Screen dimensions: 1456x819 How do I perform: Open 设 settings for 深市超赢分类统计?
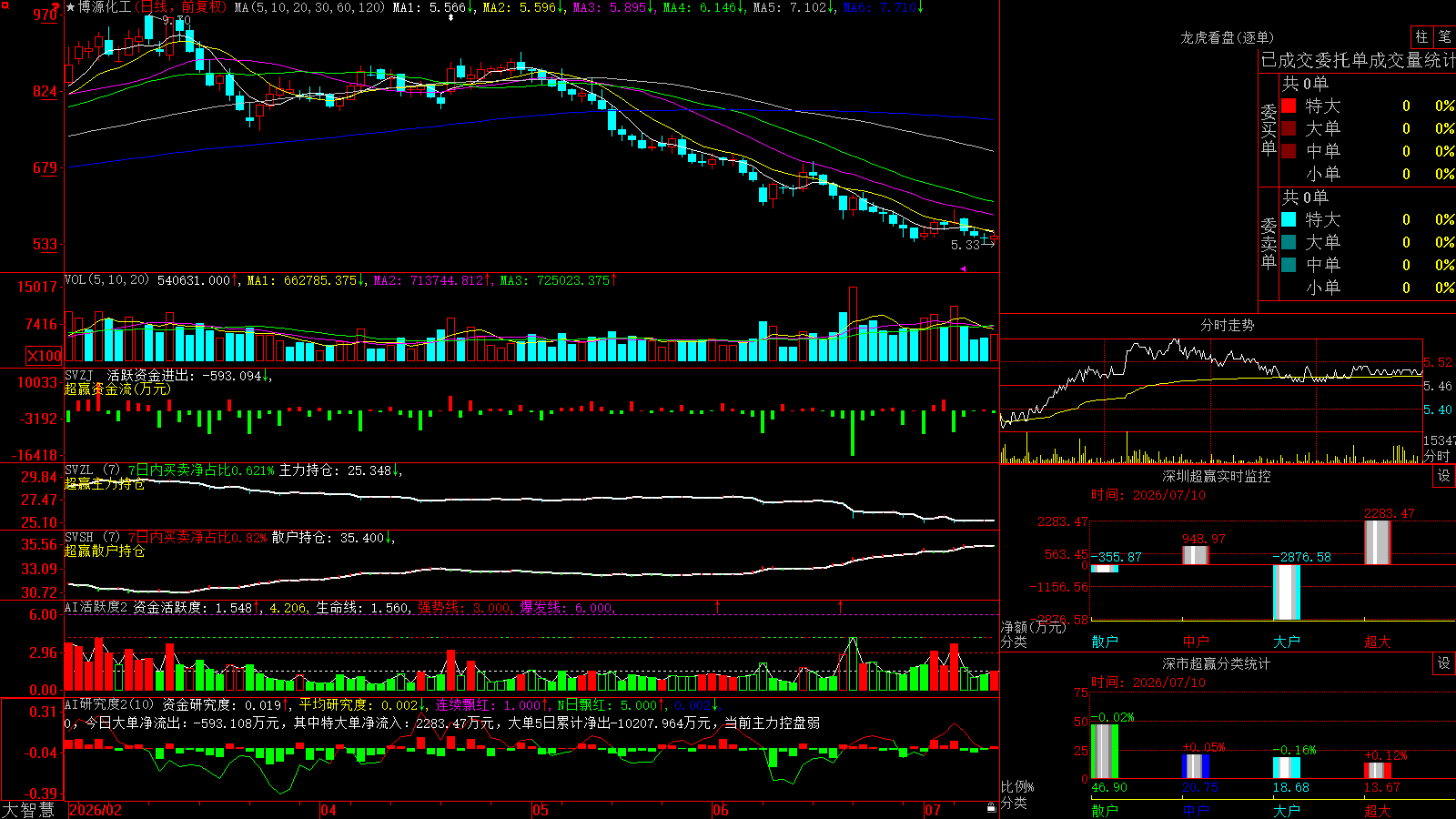click(1444, 663)
